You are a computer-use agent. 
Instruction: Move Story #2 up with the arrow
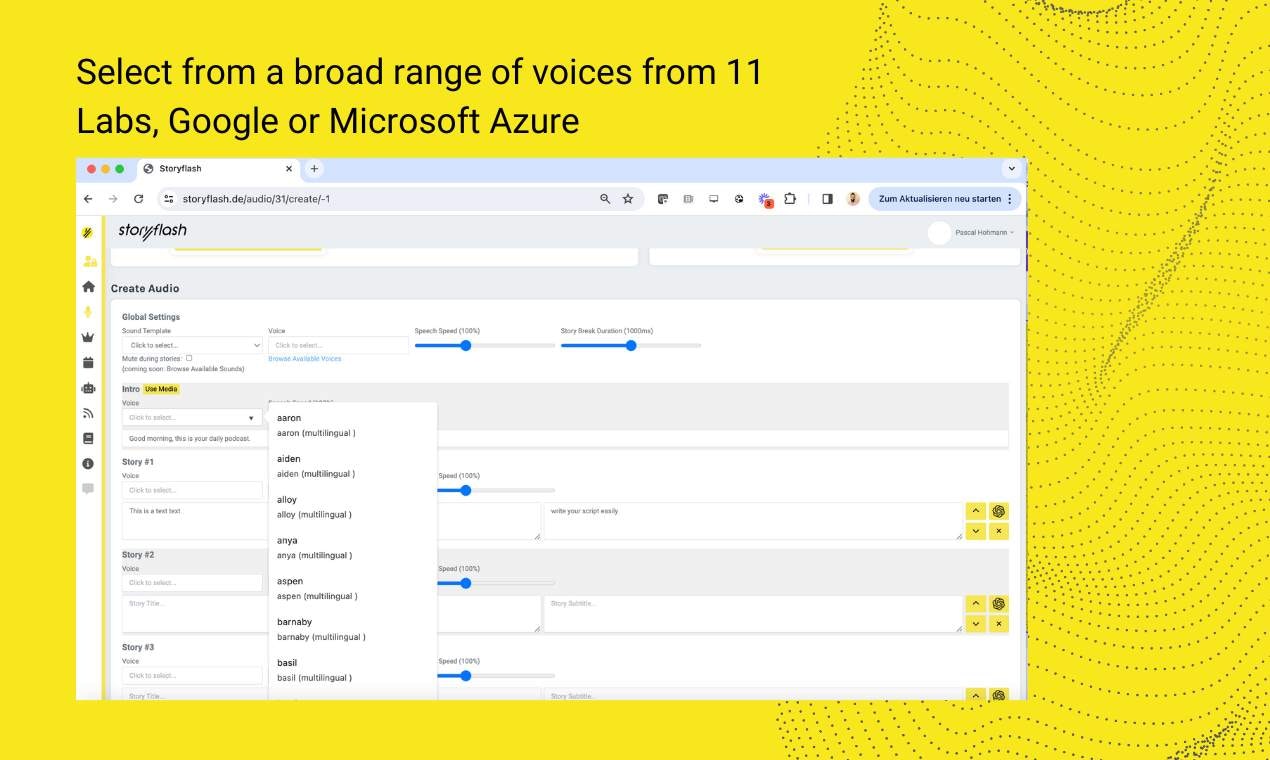pyautogui.click(x=975, y=603)
